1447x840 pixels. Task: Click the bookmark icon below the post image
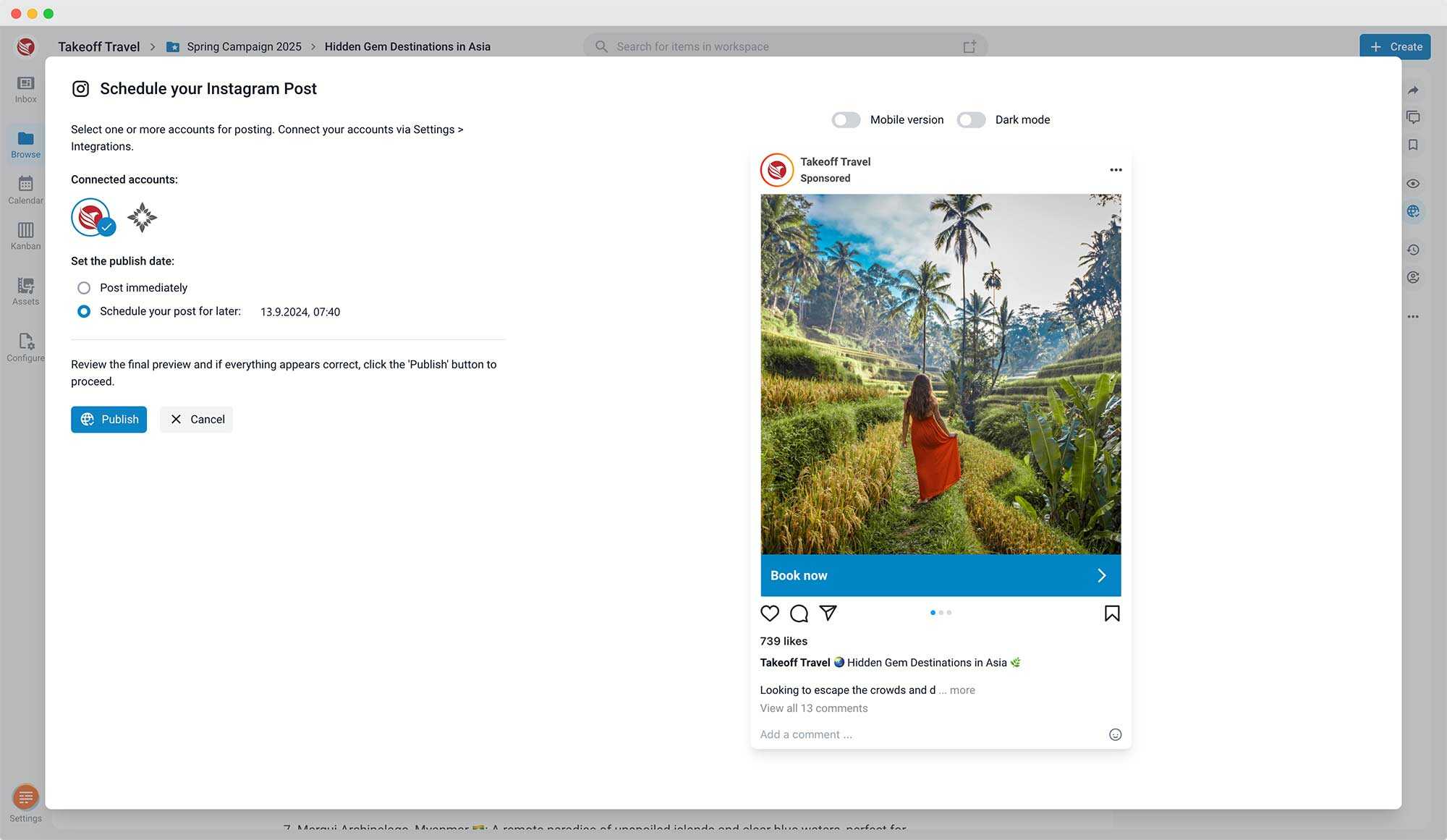pos(1111,614)
